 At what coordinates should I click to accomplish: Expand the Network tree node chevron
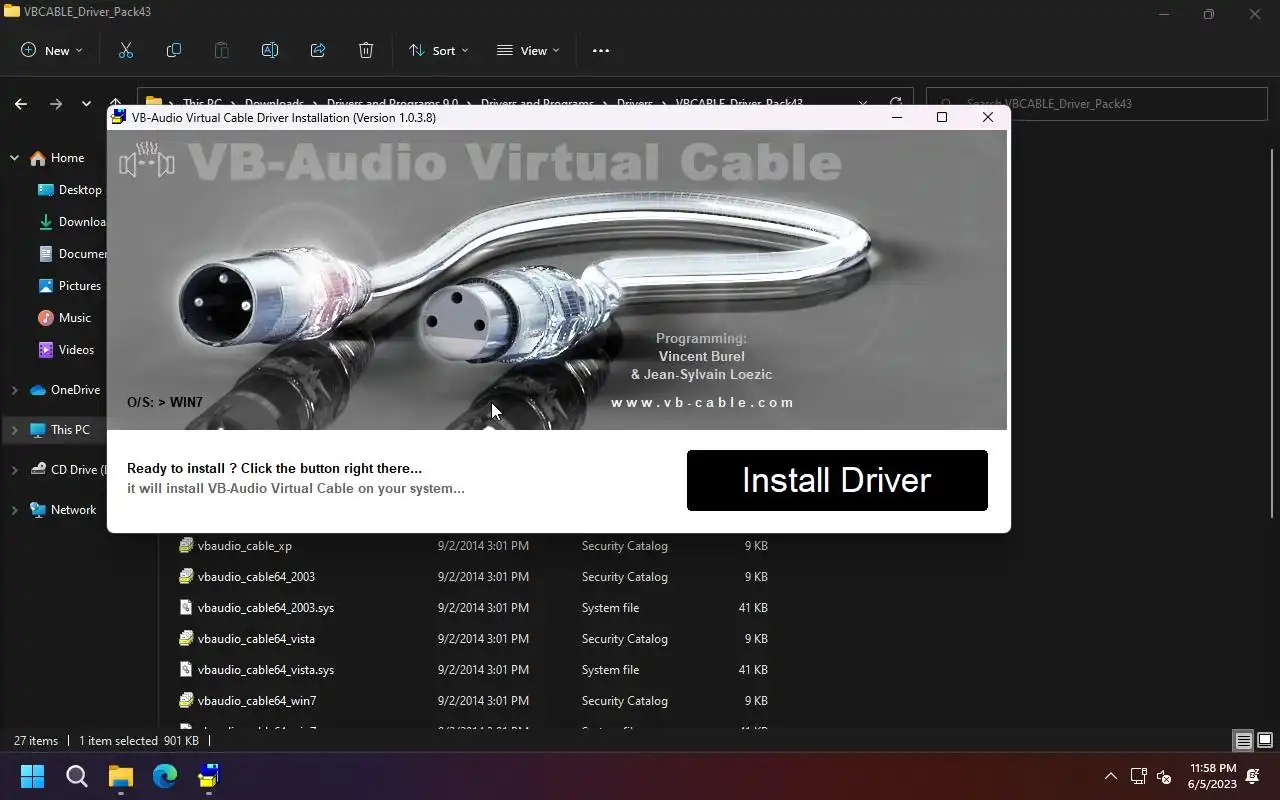pyautogui.click(x=14, y=510)
